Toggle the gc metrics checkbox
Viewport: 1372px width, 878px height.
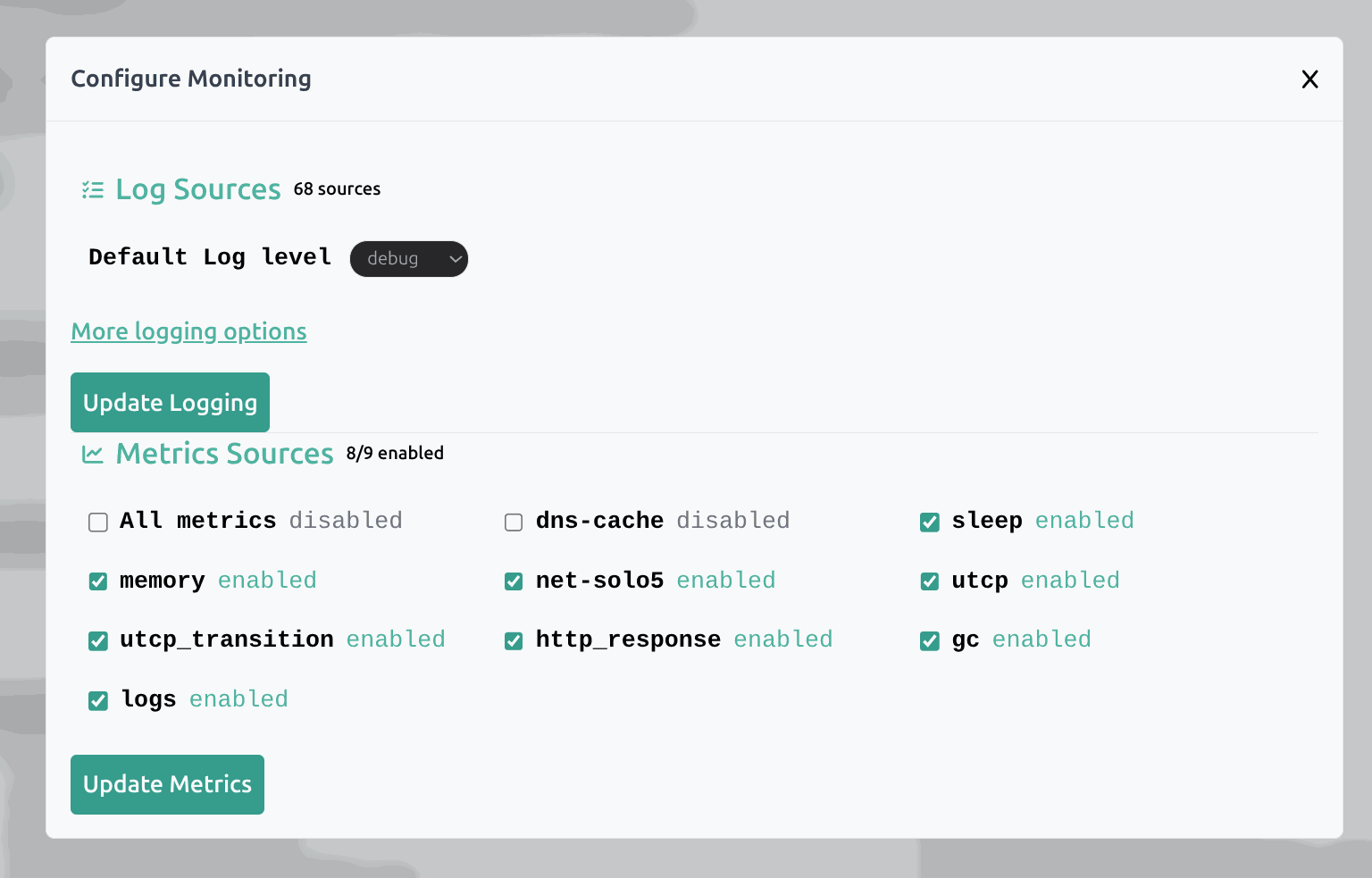(930, 641)
